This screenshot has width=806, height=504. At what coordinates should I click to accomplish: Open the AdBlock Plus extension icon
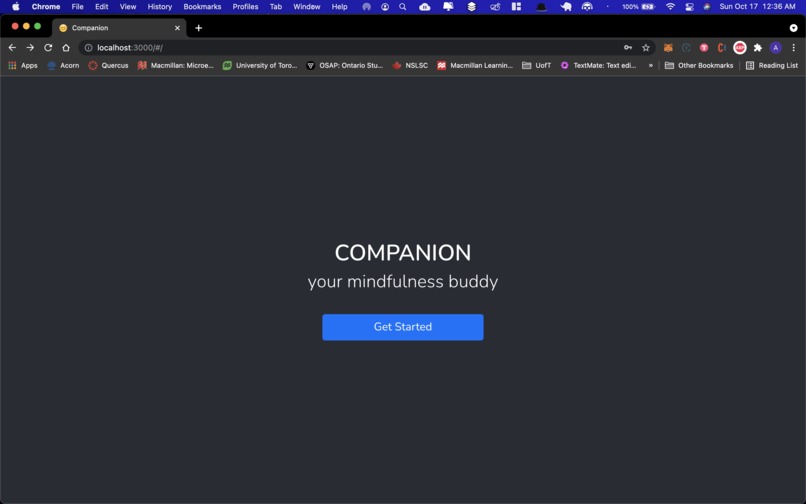coord(739,48)
